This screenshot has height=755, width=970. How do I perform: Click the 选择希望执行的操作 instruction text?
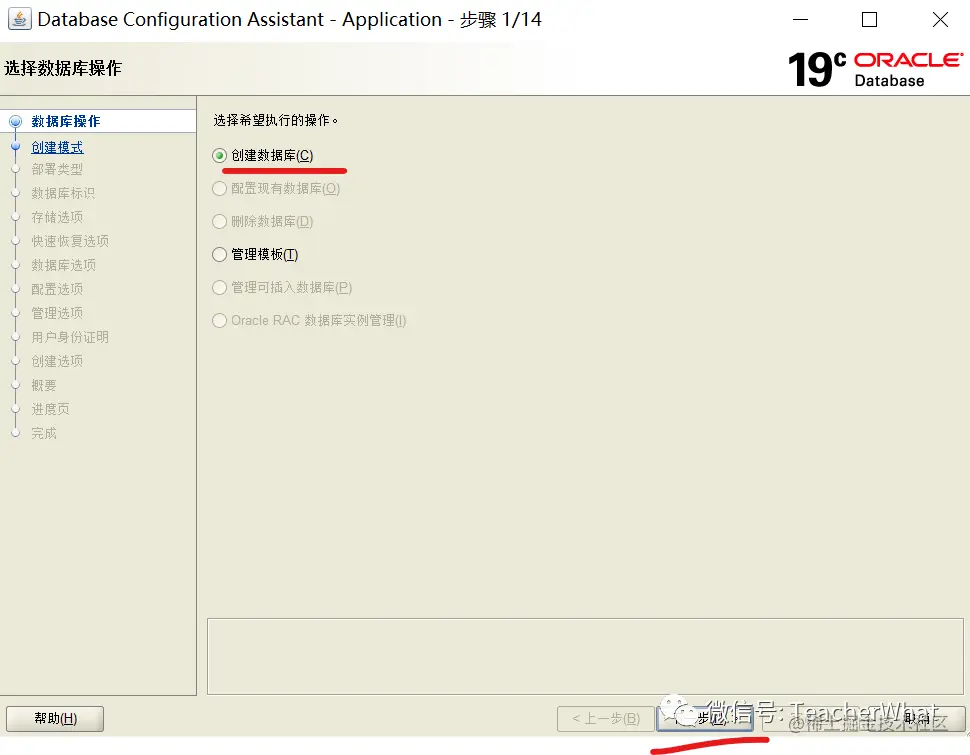coord(275,120)
